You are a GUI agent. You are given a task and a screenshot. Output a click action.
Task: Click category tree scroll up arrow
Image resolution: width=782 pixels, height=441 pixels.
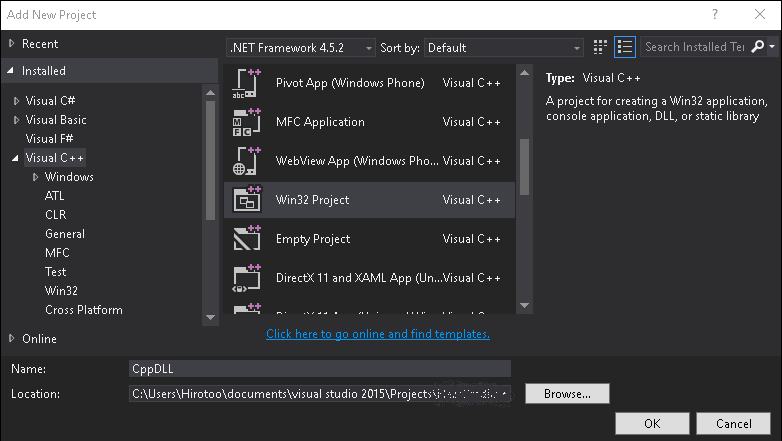(210, 93)
